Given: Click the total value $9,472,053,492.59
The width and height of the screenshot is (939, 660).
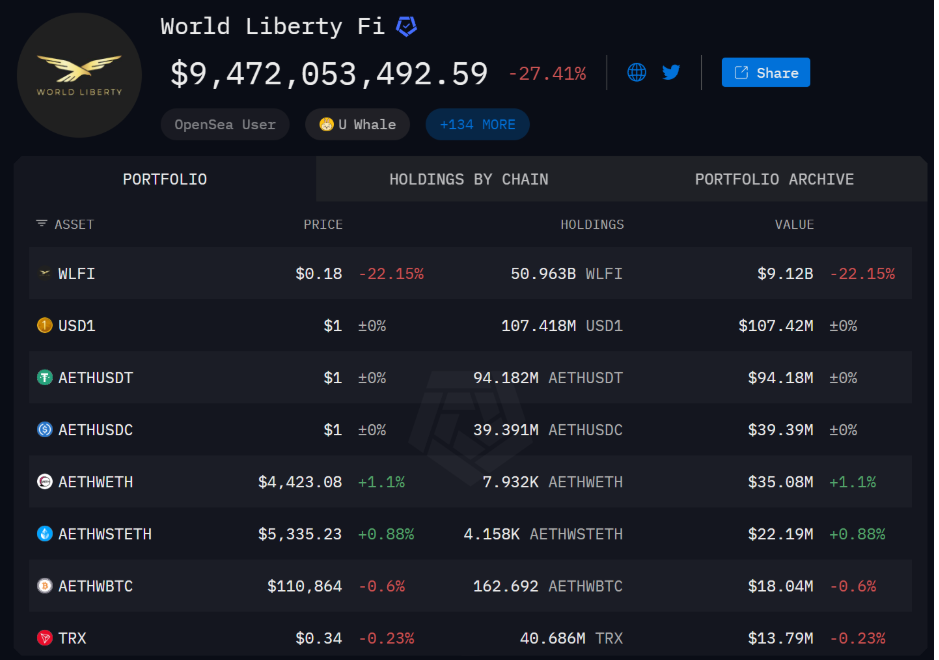Looking at the screenshot, I should coord(329,74).
